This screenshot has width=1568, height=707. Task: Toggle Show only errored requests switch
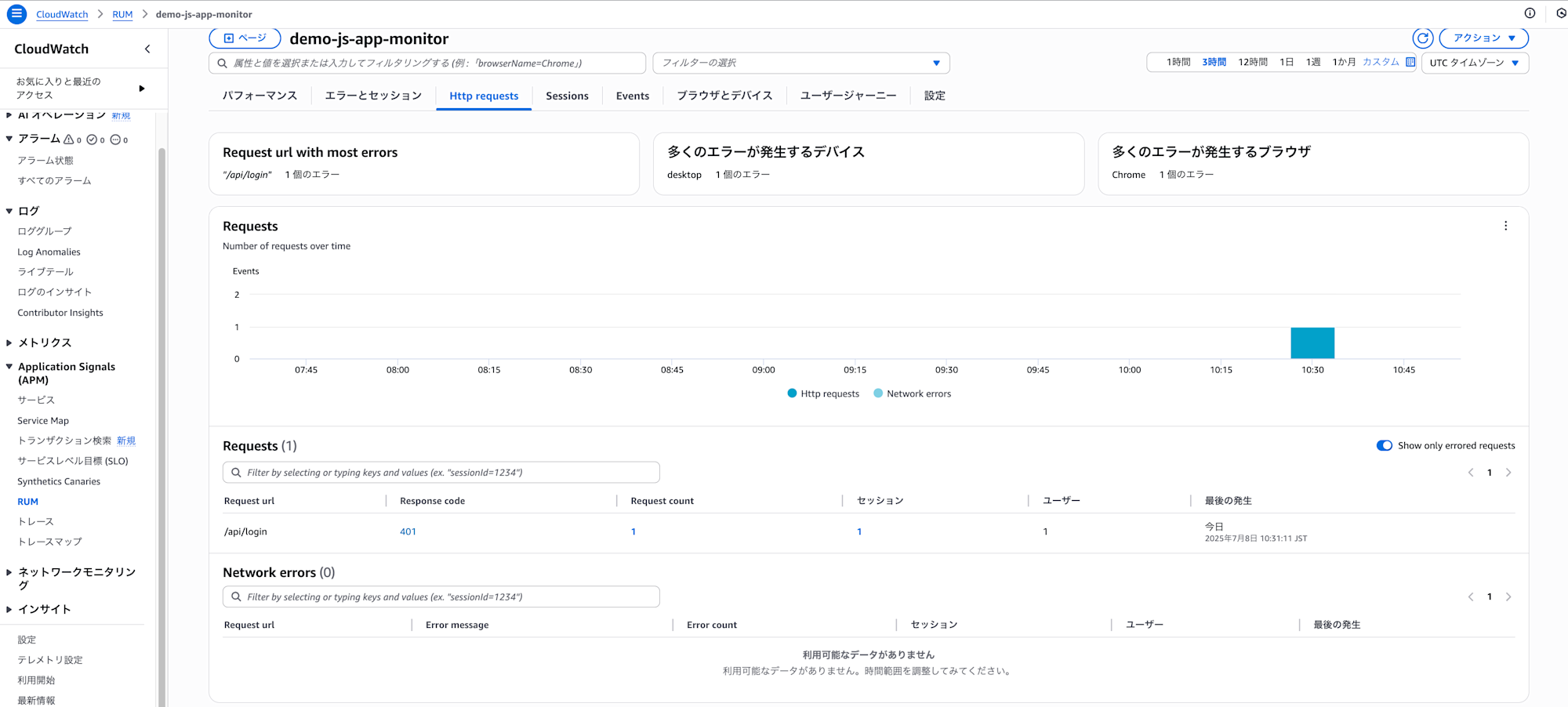pos(1385,445)
